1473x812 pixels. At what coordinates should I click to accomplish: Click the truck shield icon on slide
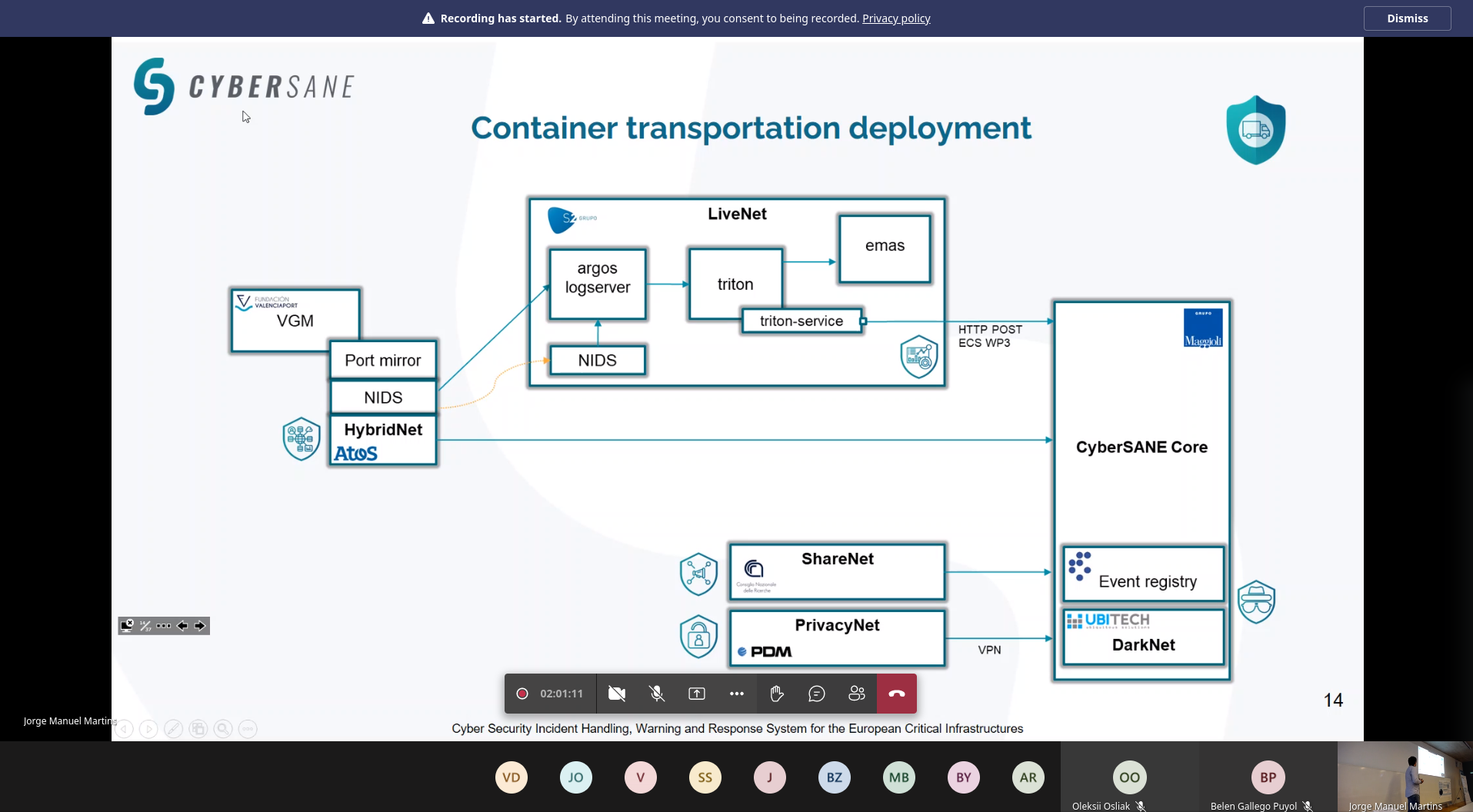coord(1255,130)
